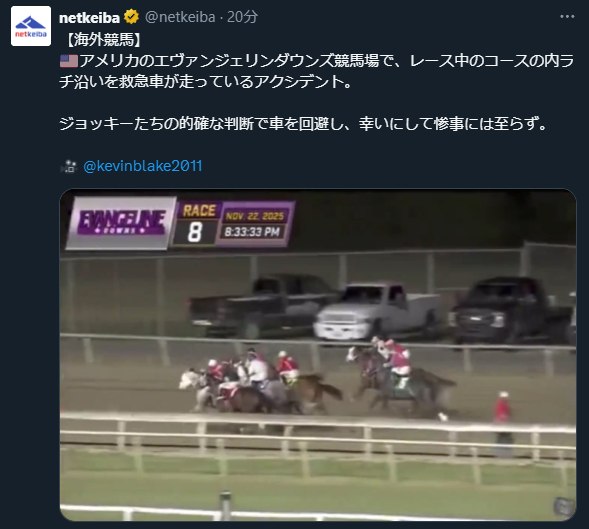The width and height of the screenshot is (589, 529).
Task: Click the gold verified badge beside netkeiba
Action: [x=131, y=17]
